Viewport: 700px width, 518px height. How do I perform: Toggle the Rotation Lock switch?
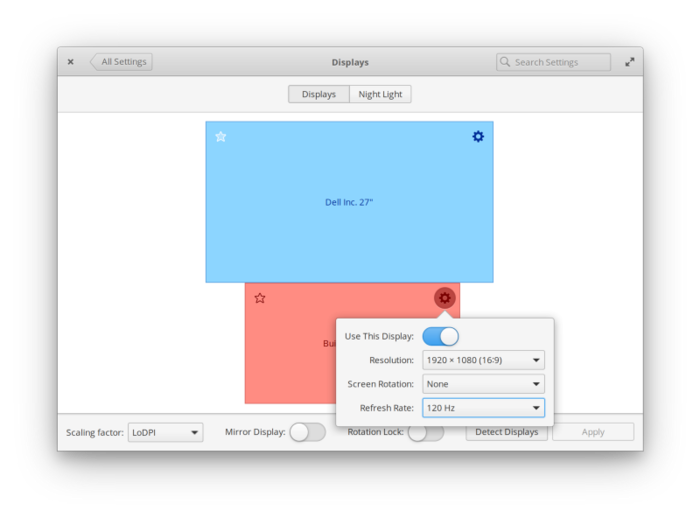[x=426, y=433]
